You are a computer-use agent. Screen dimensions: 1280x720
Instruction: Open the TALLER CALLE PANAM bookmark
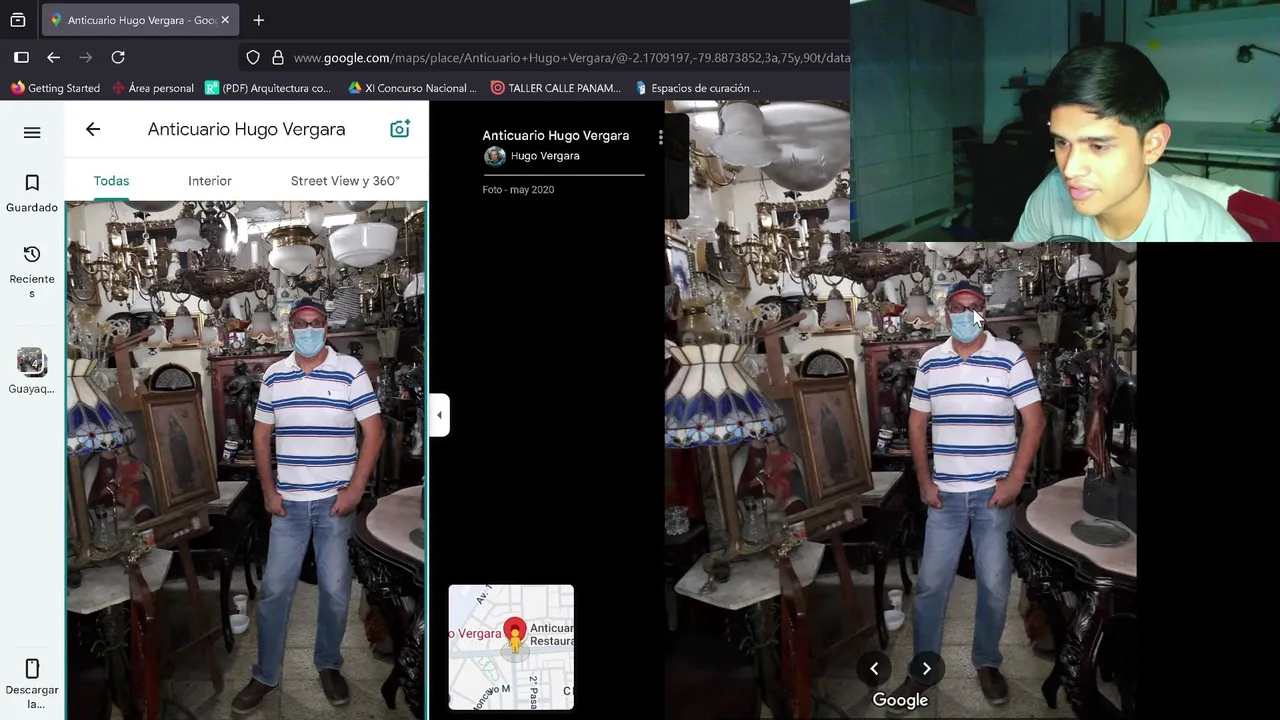click(x=556, y=88)
